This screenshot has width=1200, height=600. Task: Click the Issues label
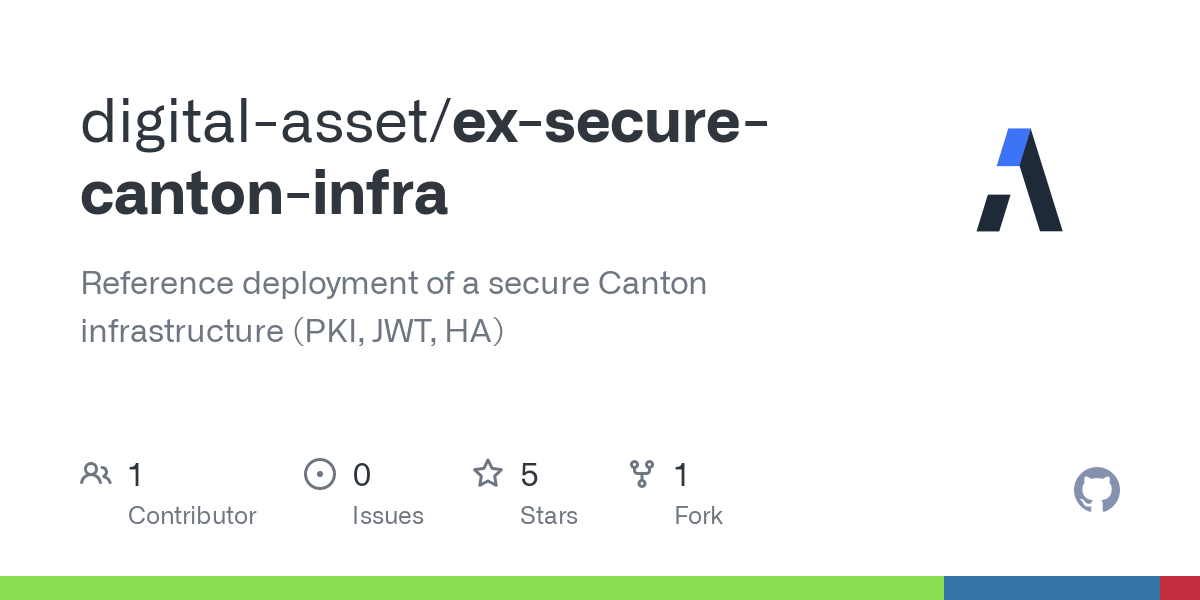point(387,516)
